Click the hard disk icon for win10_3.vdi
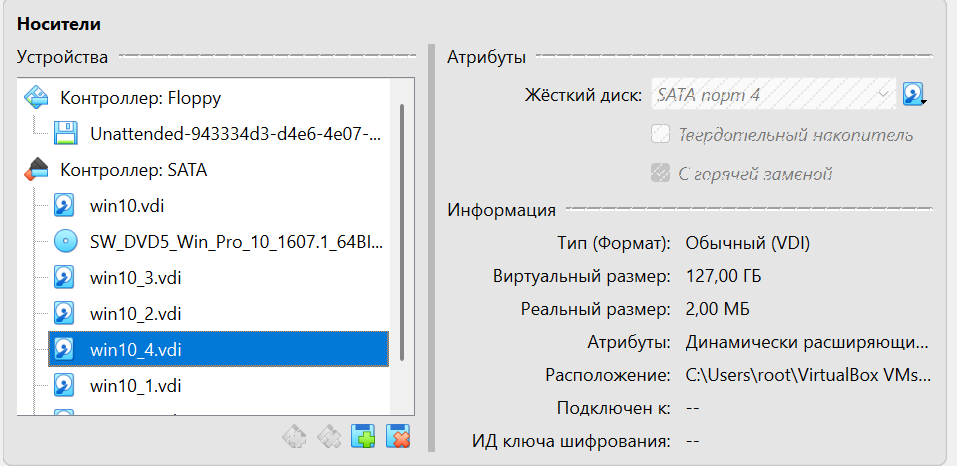This screenshot has width=957, height=466. tap(64, 278)
